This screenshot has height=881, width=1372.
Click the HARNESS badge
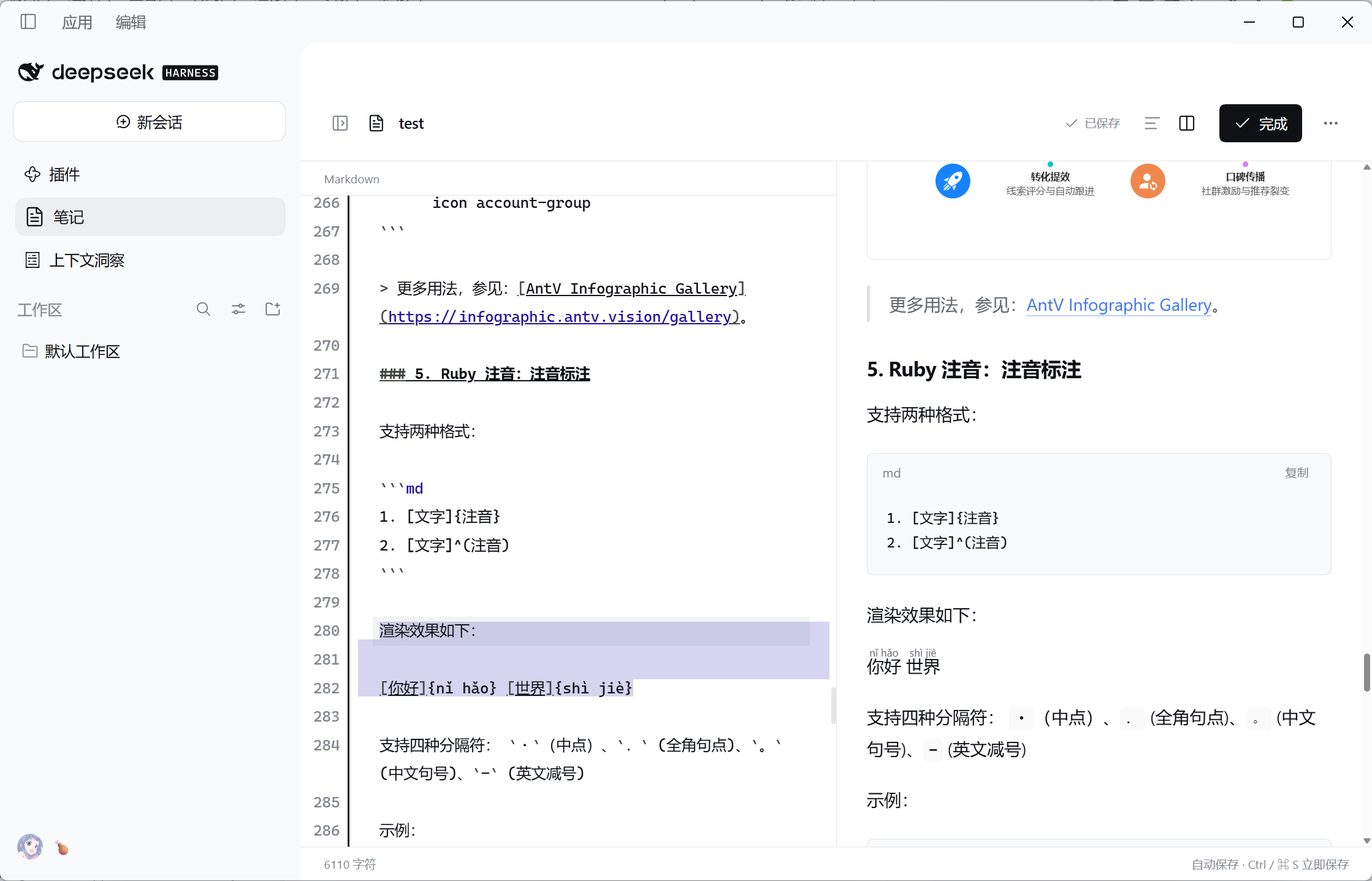click(190, 73)
